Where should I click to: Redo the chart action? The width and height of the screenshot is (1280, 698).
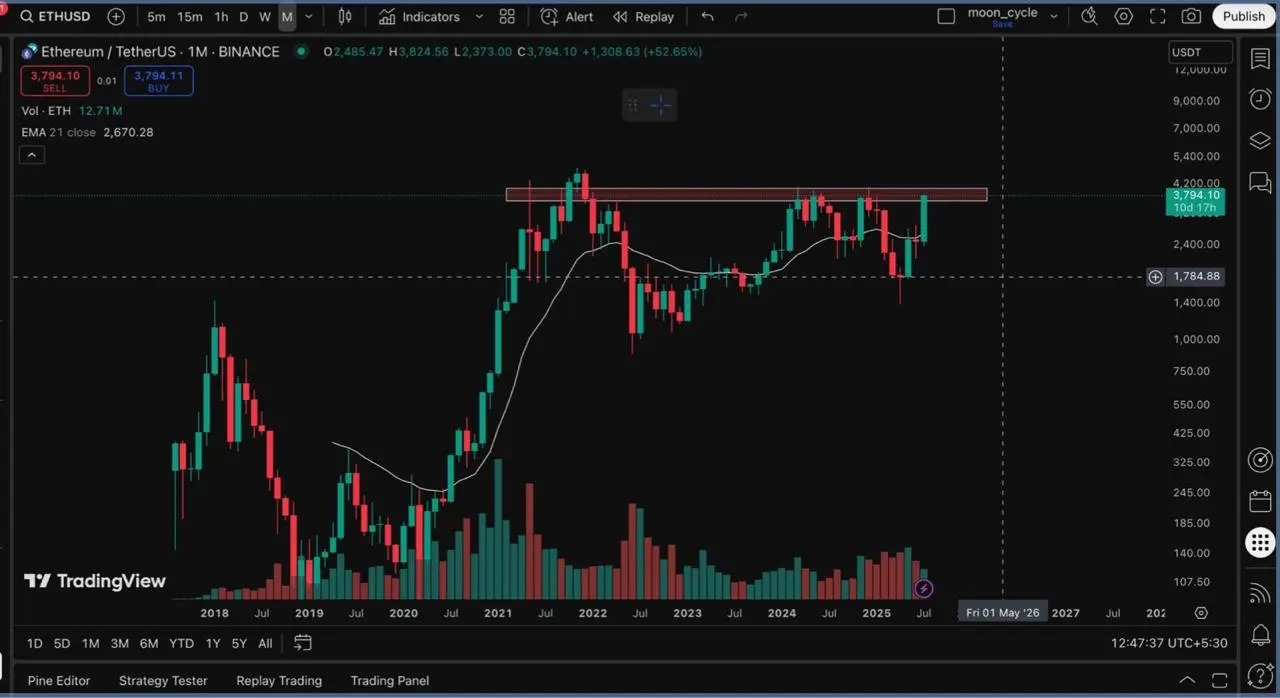coord(741,16)
